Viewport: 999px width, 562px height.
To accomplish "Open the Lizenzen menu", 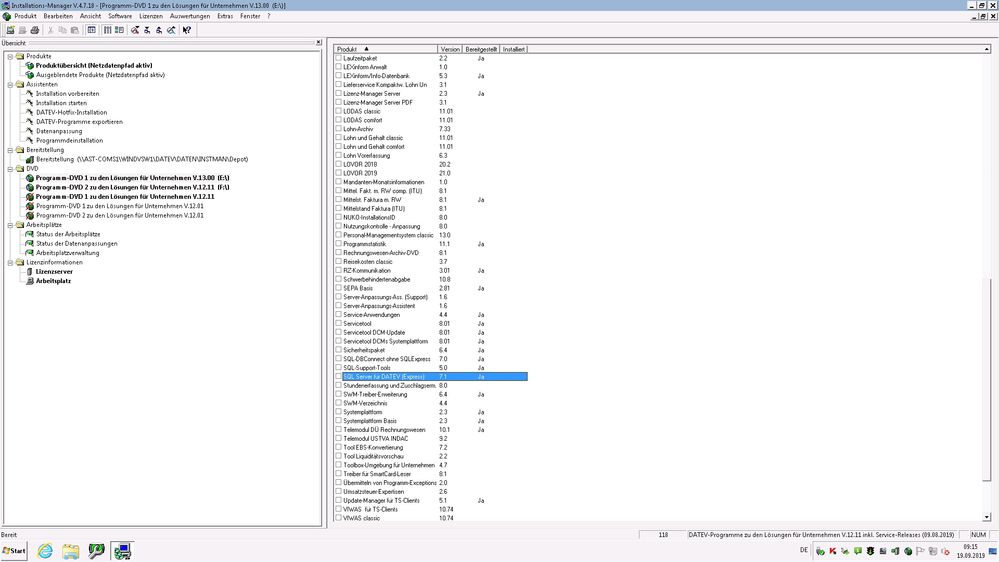I will click(x=151, y=16).
